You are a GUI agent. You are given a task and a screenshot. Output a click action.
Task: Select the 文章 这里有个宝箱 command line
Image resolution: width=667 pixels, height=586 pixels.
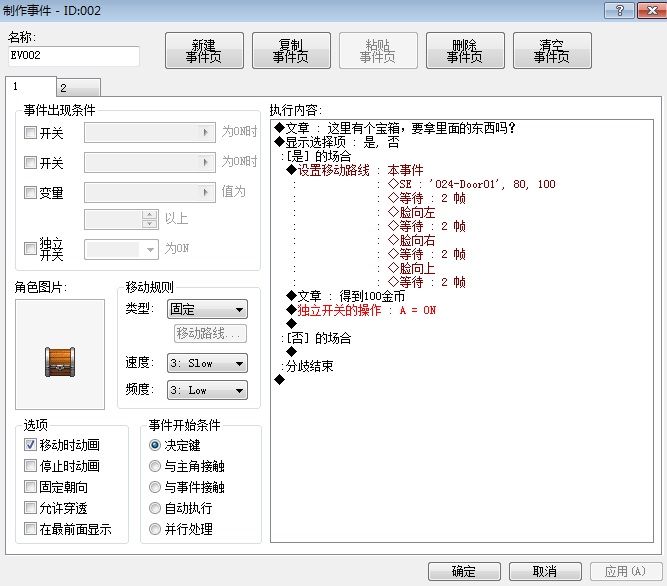(395, 128)
